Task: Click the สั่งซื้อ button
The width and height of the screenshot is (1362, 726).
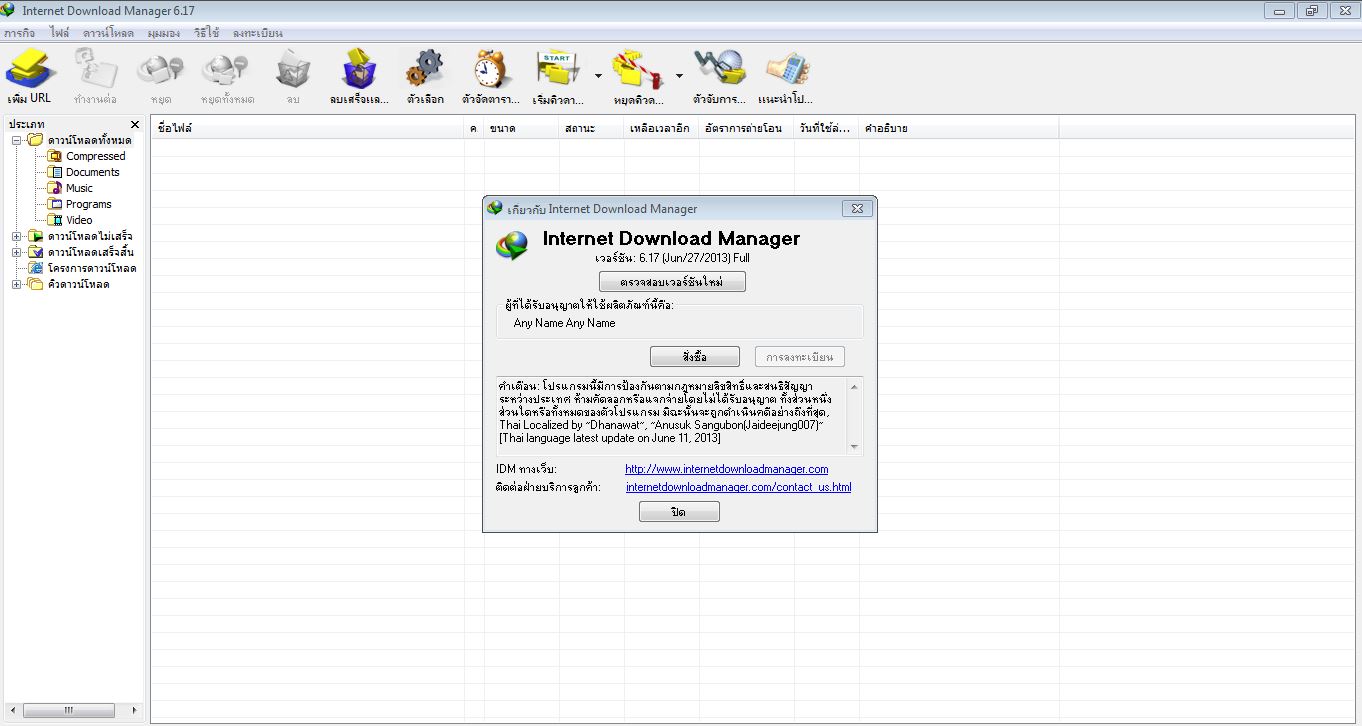Action: (x=695, y=357)
